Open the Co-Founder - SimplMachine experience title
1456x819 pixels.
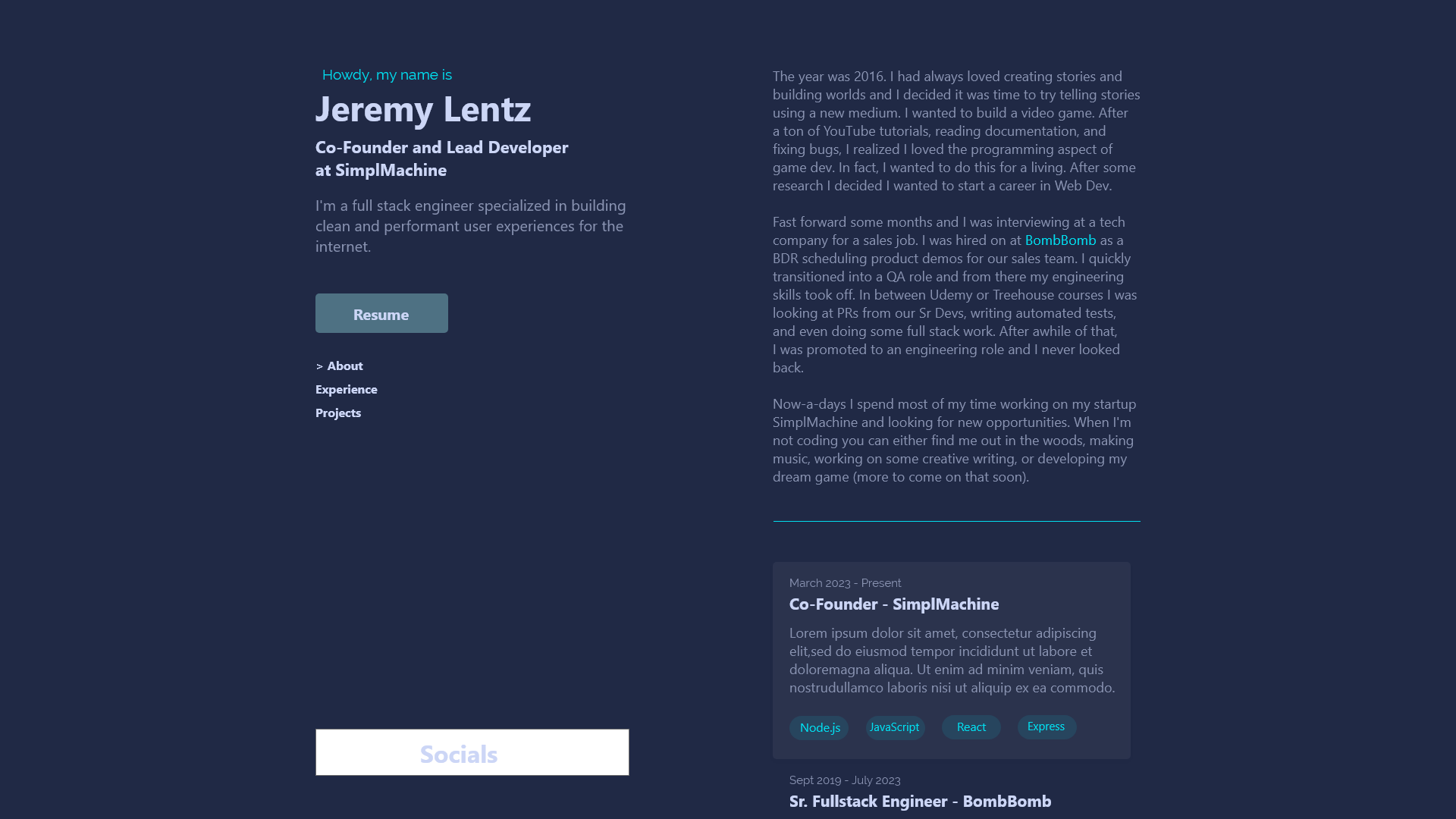[x=893, y=604]
